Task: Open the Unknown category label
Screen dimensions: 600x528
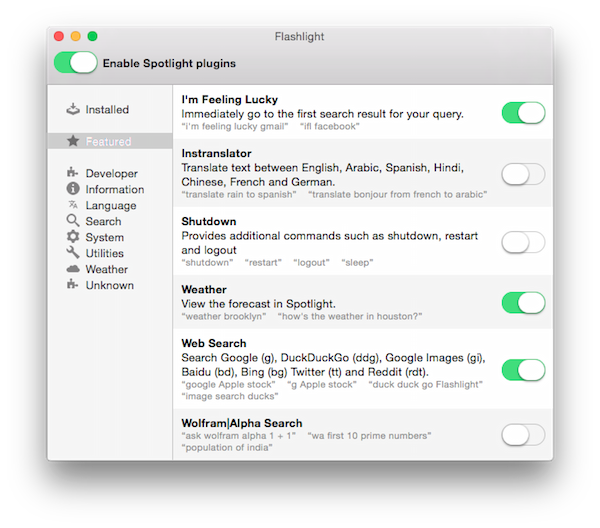Action: click(109, 285)
